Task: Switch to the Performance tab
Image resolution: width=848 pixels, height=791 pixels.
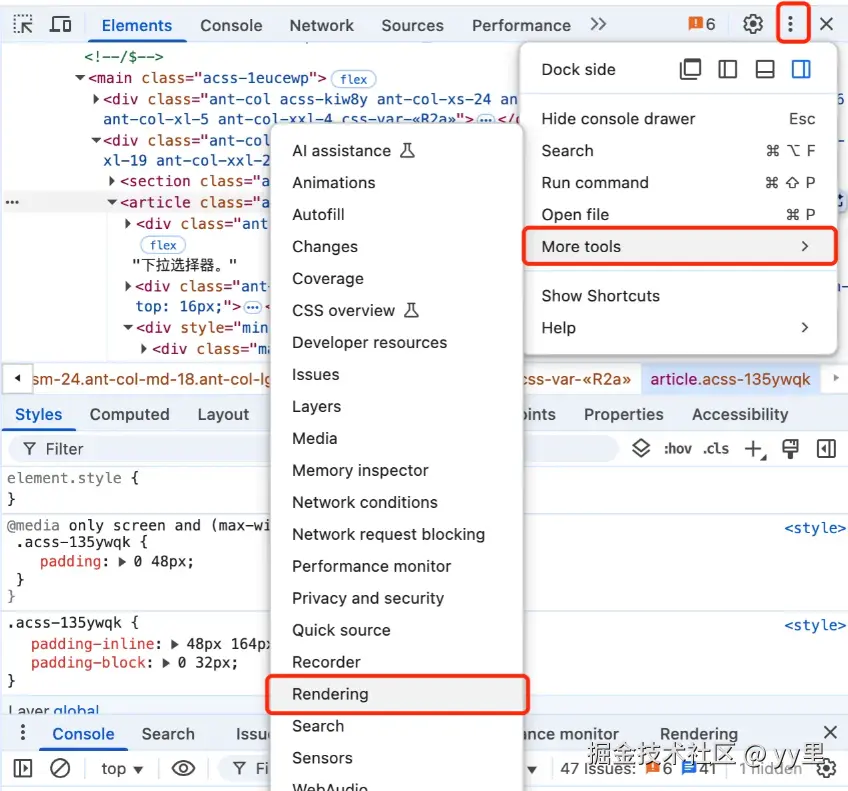Action: pyautogui.click(x=521, y=25)
